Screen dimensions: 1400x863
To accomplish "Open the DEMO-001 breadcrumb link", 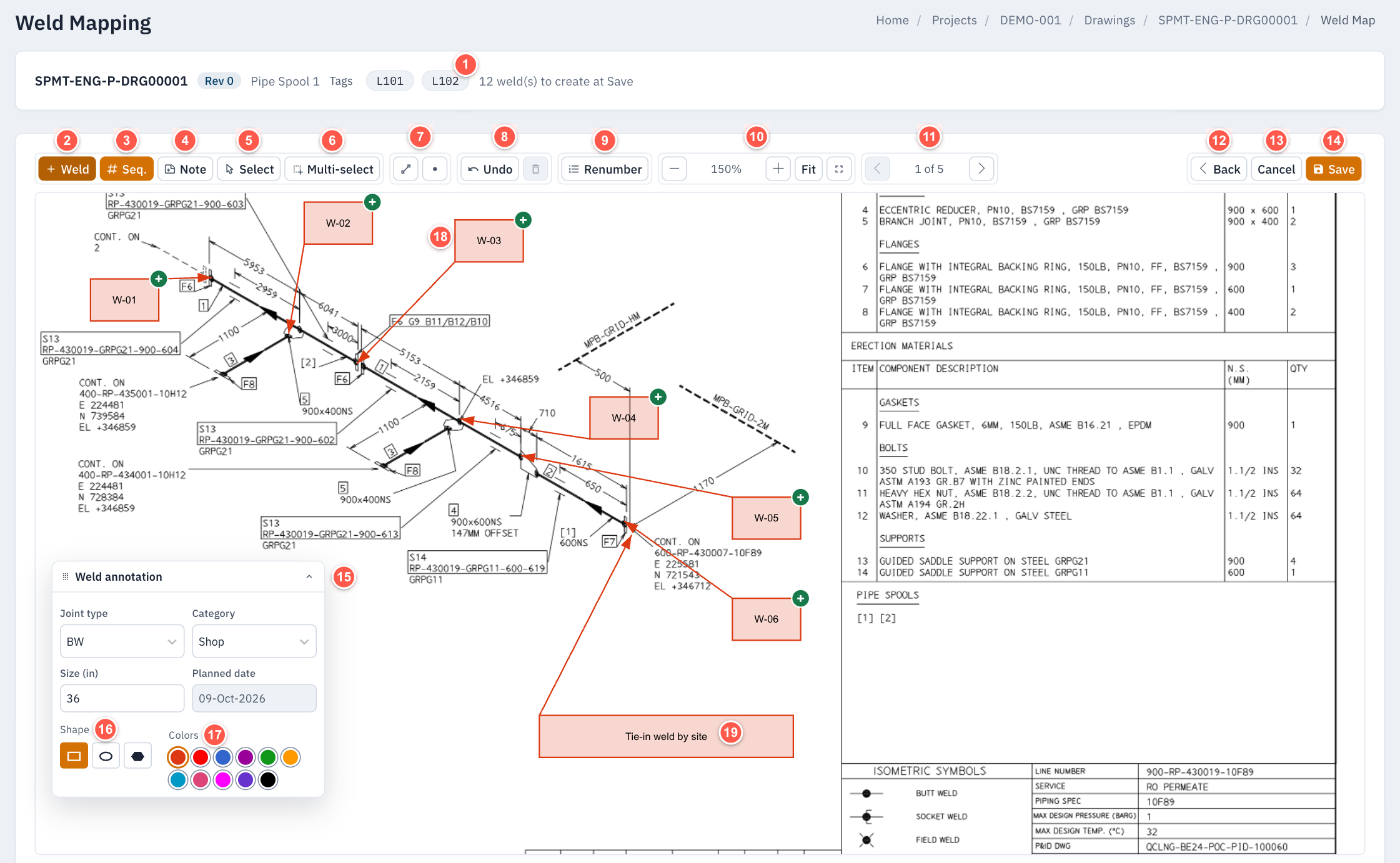I will 1030,21.
